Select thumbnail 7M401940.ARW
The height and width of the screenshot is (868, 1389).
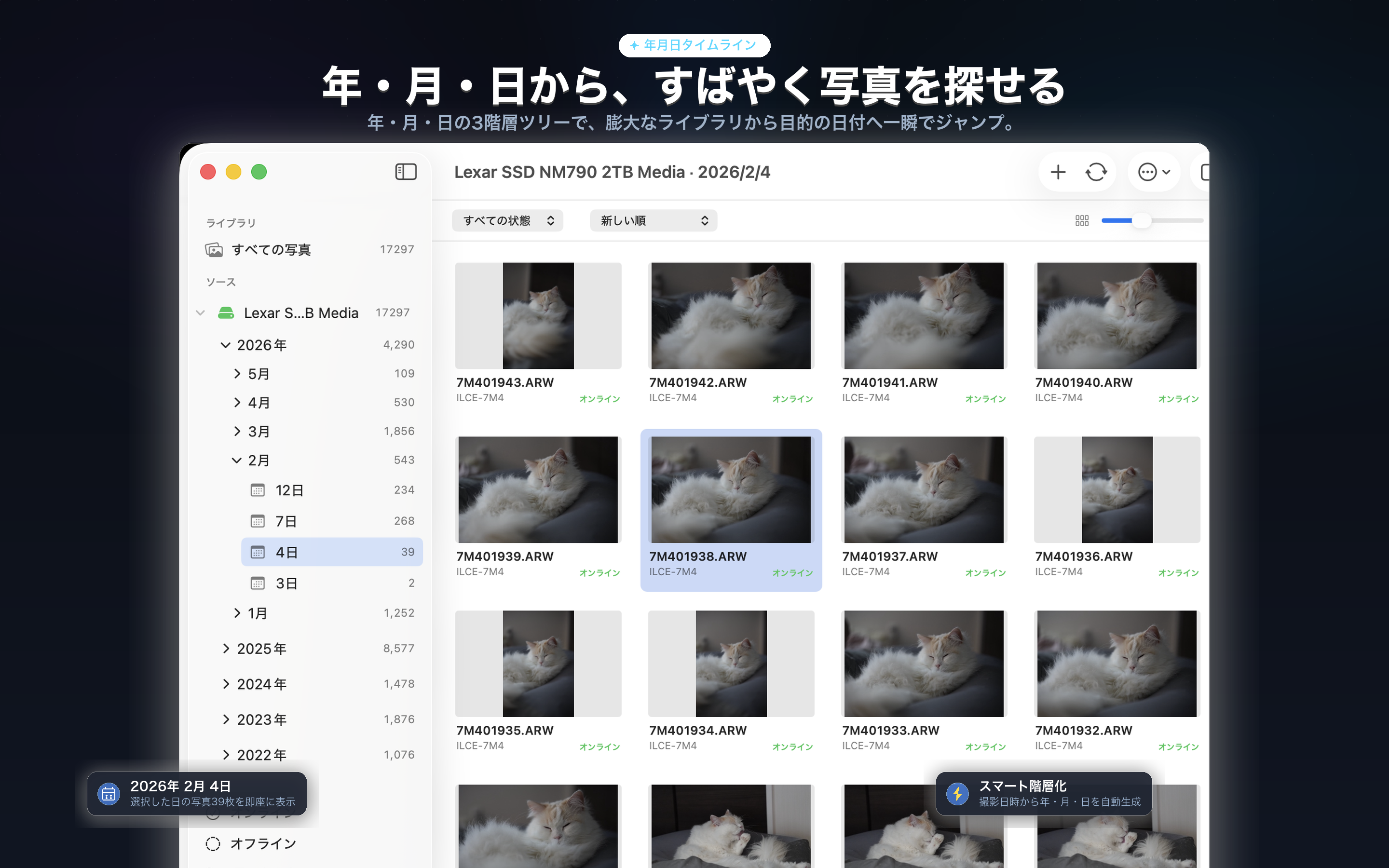(1117, 316)
